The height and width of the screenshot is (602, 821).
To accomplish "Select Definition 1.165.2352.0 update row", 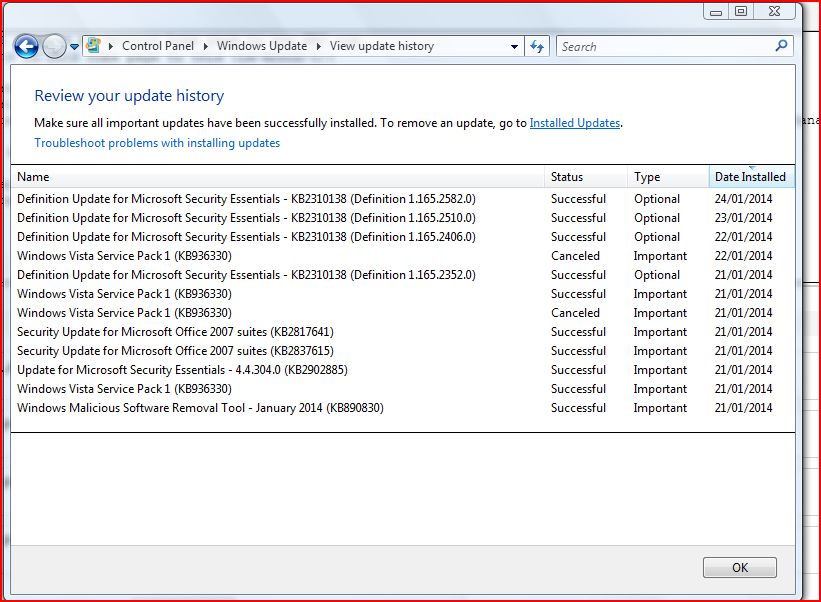I will 402,275.
